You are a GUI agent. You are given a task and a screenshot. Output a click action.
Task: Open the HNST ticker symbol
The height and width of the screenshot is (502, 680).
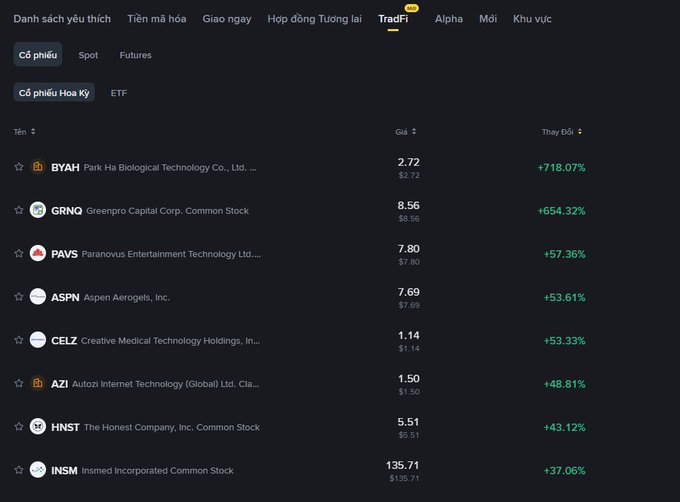pos(65,427)
